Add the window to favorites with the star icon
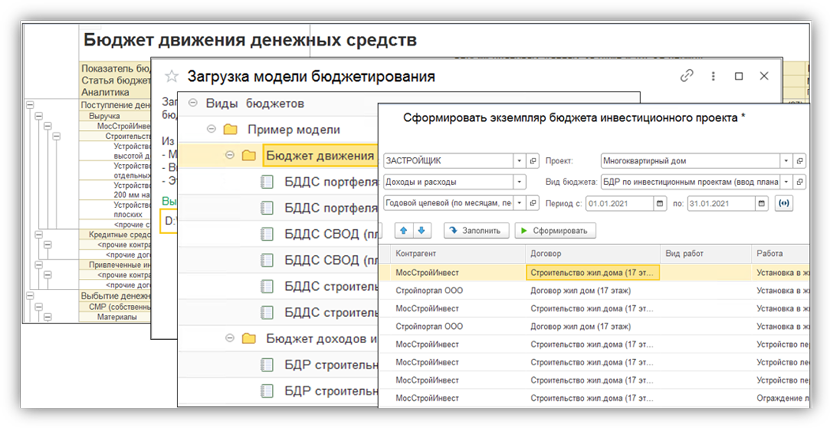830x428 pixels. point(171,76)
